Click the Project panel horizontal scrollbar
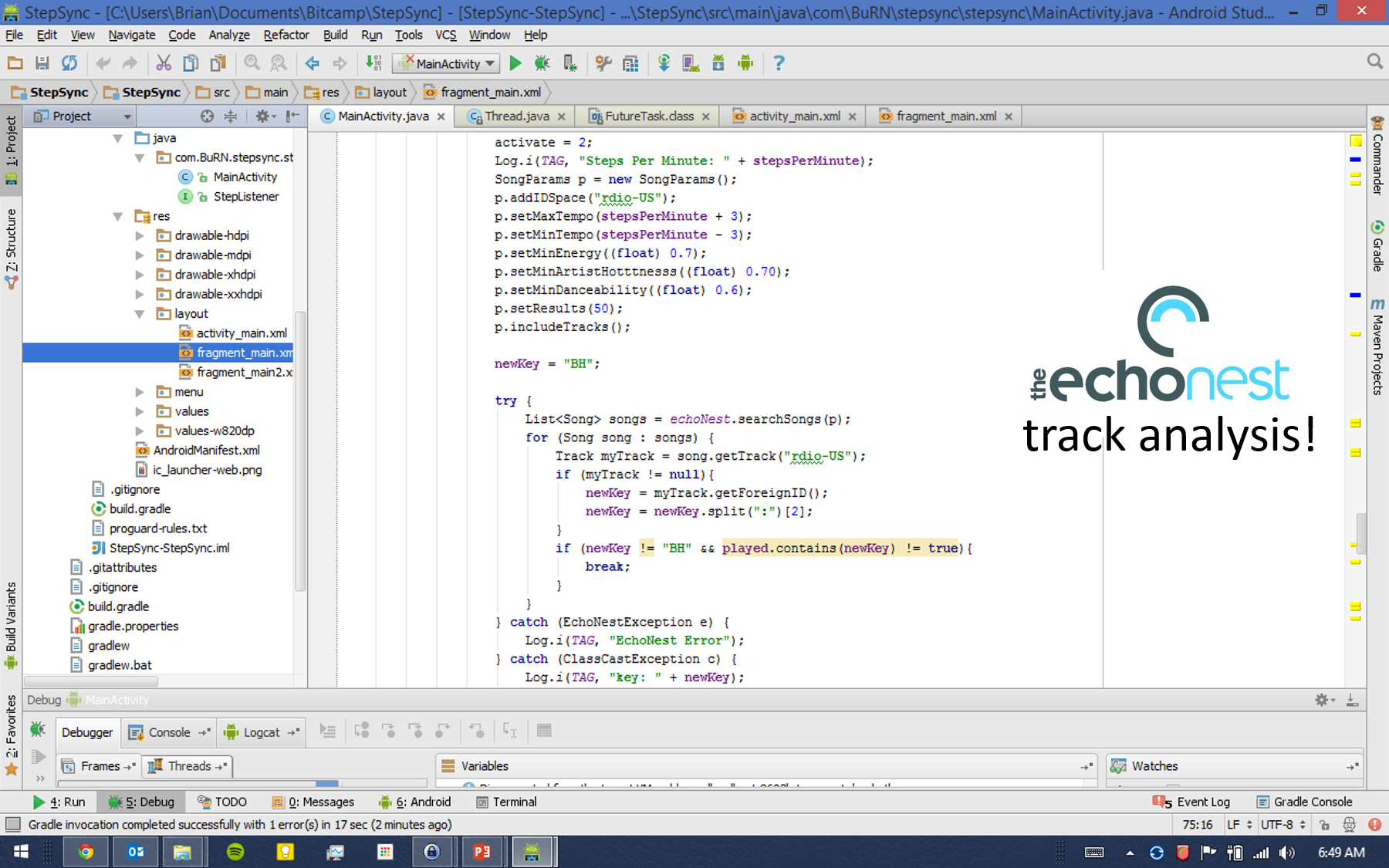This screenshot has width=1389, height=868. pyautogui.click(x=91, y=681)
